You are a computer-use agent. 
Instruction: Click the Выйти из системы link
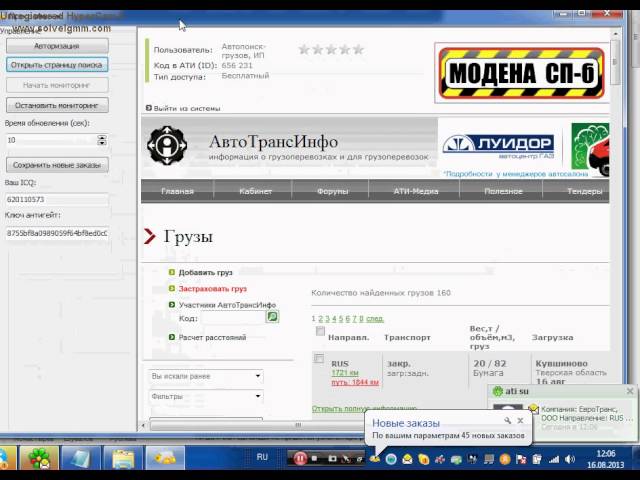(x=187, y=108)
